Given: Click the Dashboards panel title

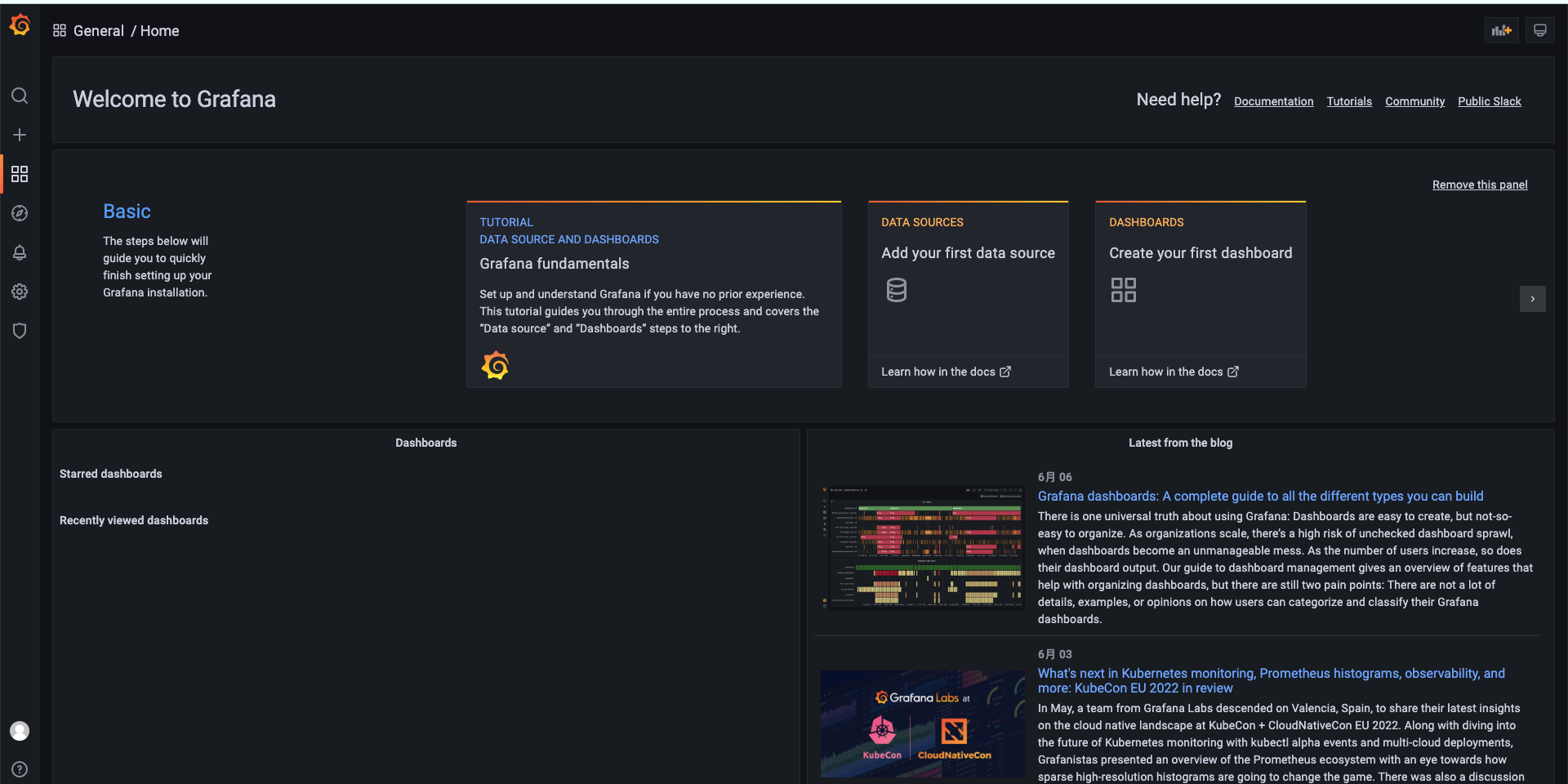Looking at the screenshot, I should tap(426, 443).
